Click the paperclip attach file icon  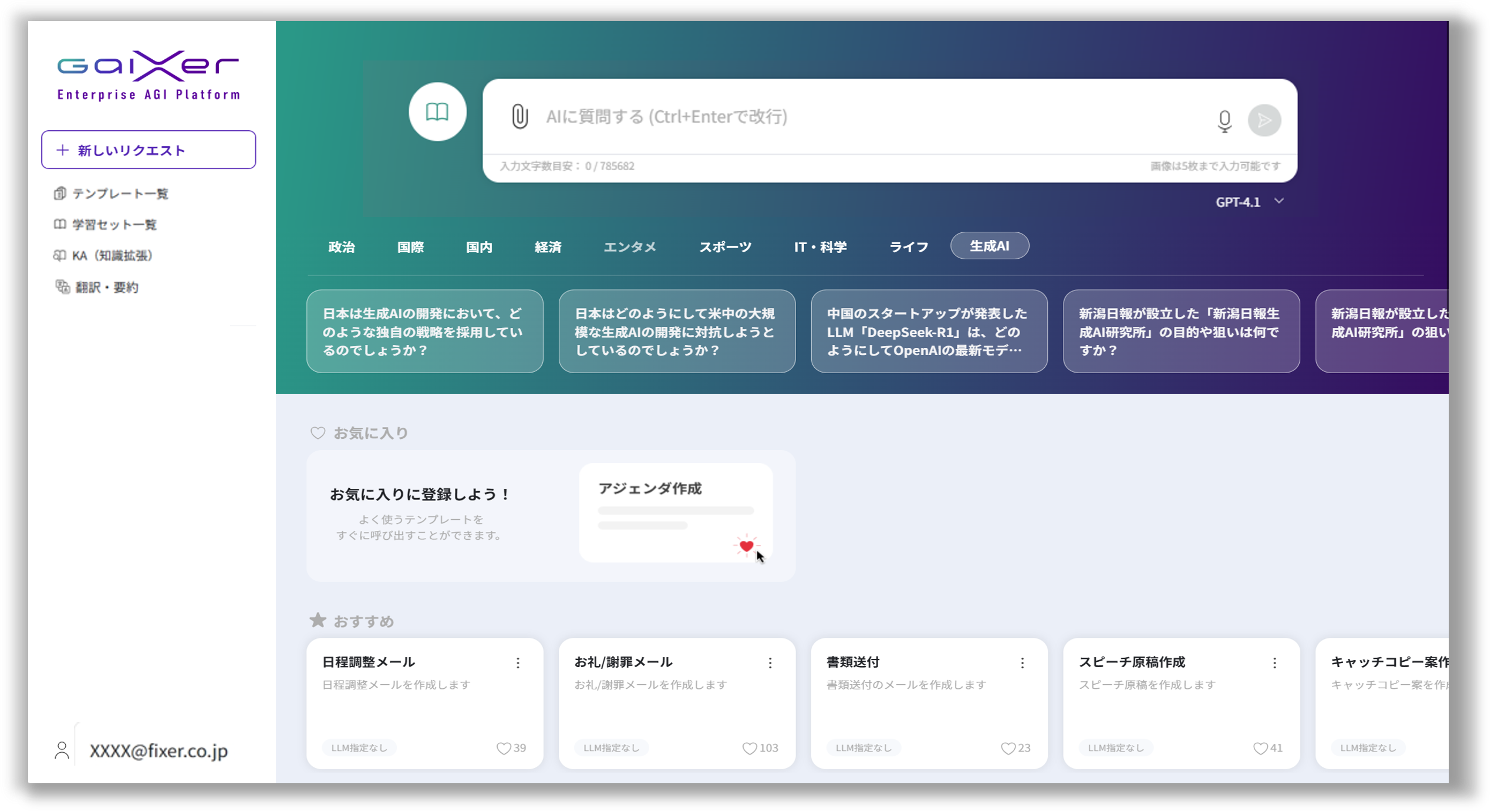tap(520, 116)
